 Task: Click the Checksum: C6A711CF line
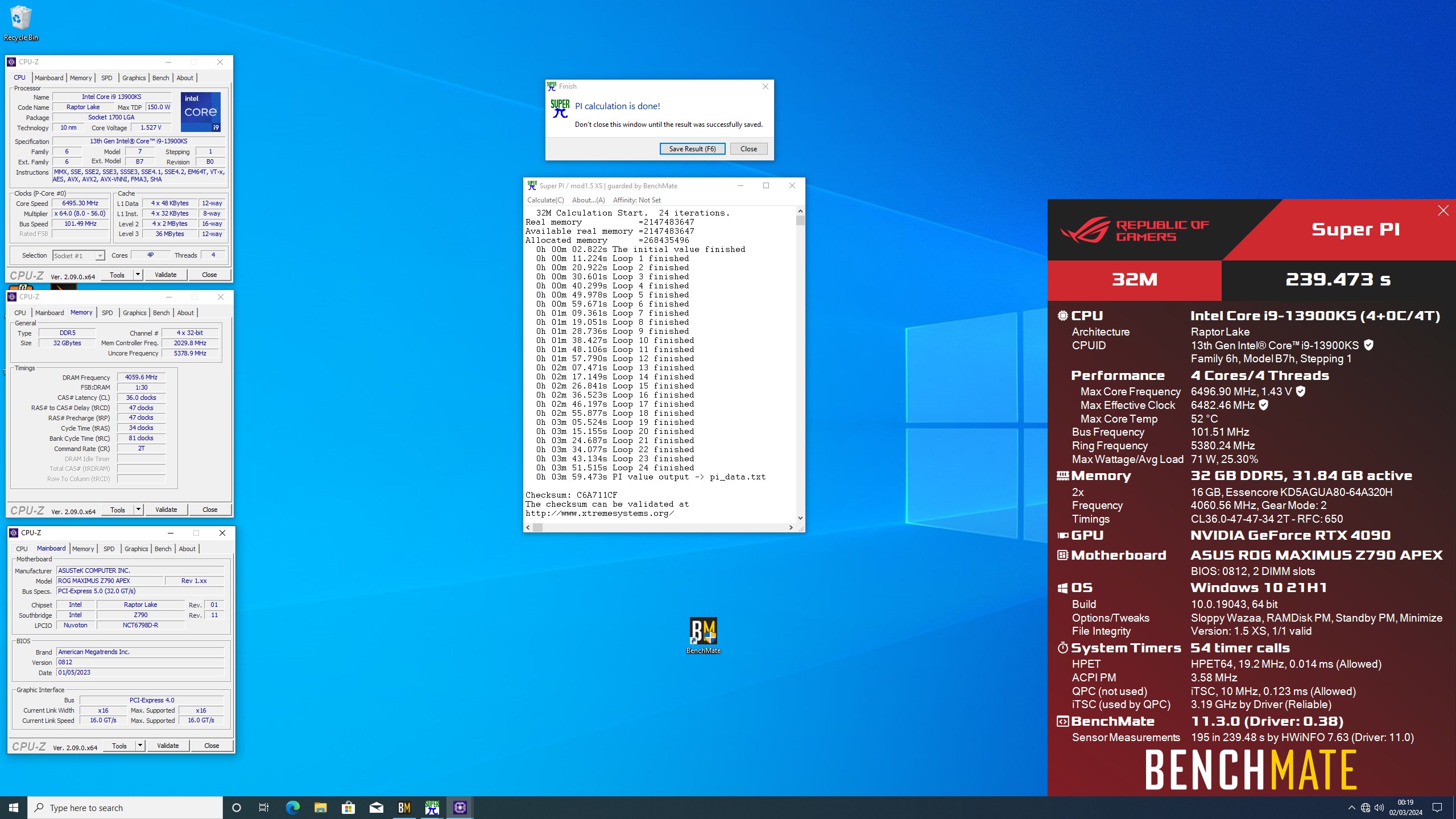click(x=571, y=495)
